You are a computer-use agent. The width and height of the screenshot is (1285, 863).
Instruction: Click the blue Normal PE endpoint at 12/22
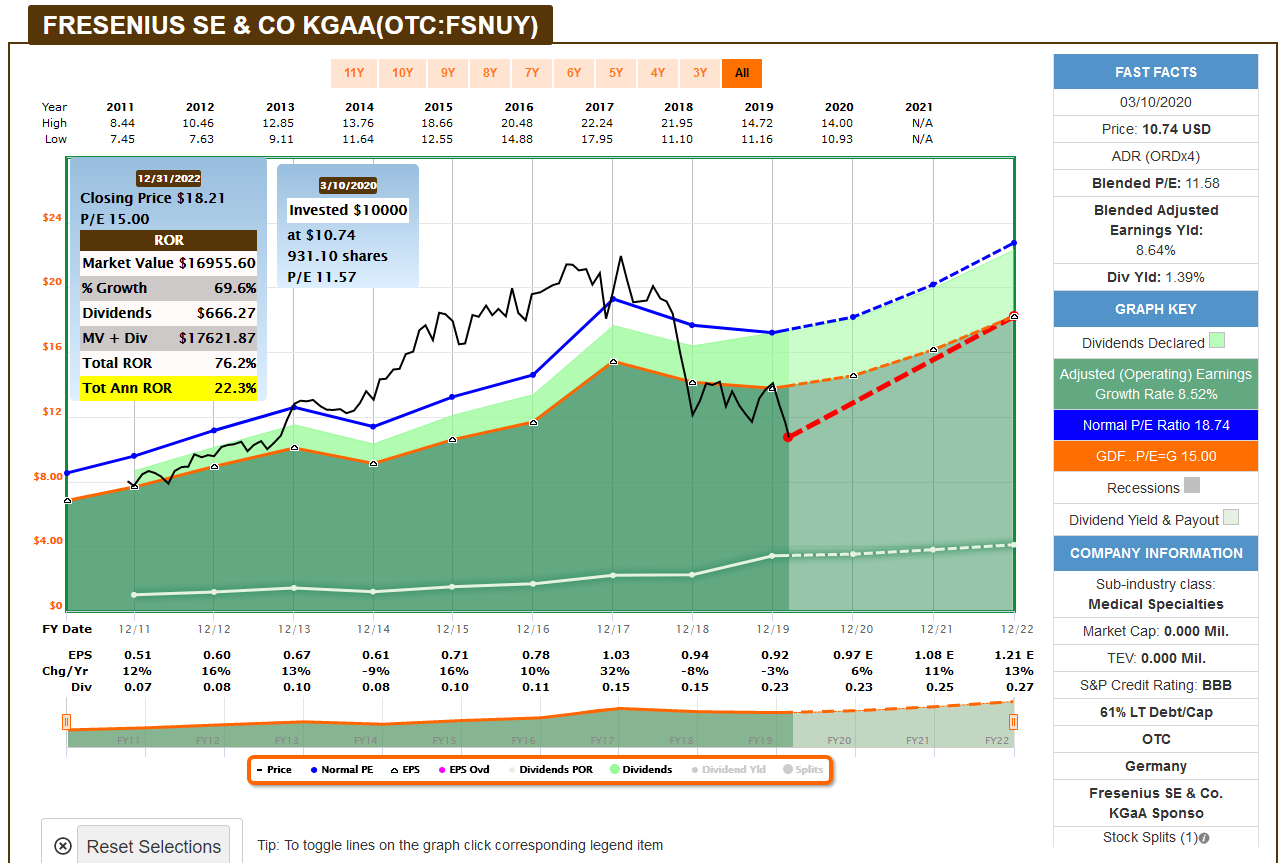point(1014,243)
